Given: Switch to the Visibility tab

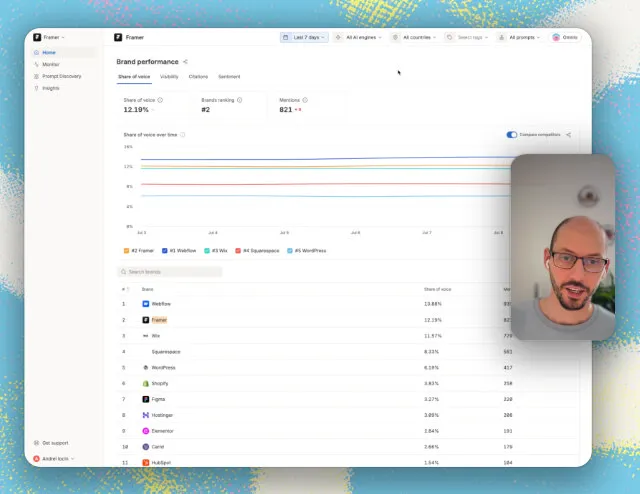Looking at the screenshot, I should tap(169, 76).
